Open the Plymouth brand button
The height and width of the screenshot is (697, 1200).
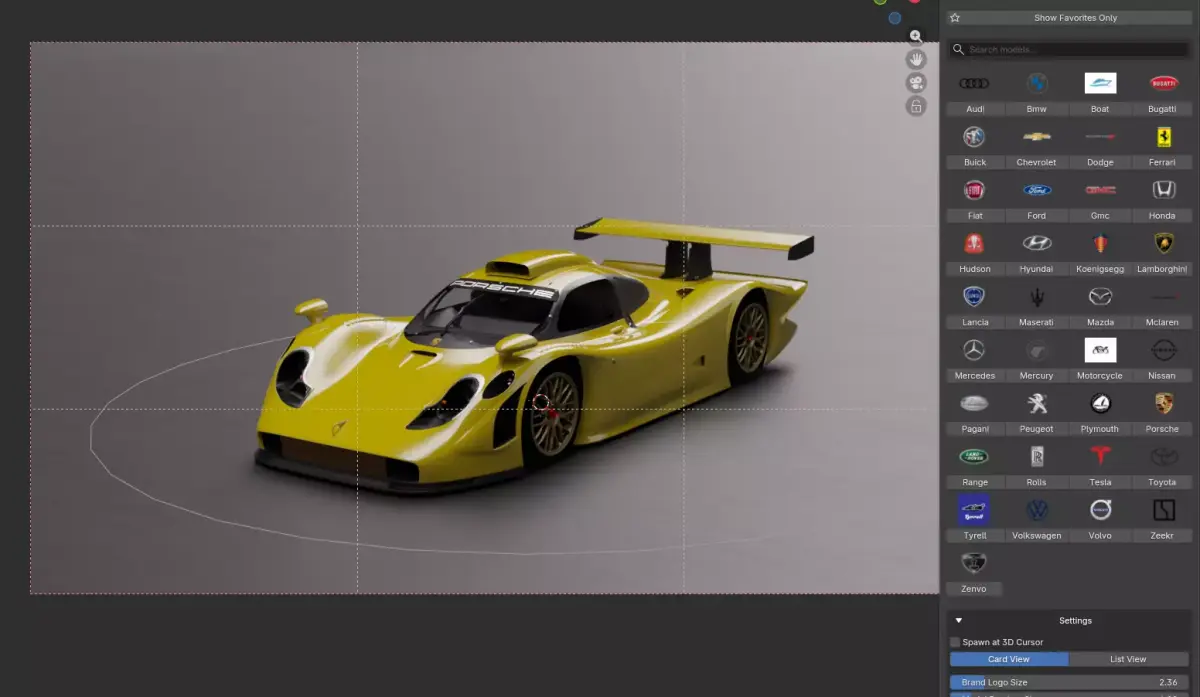1100,429
